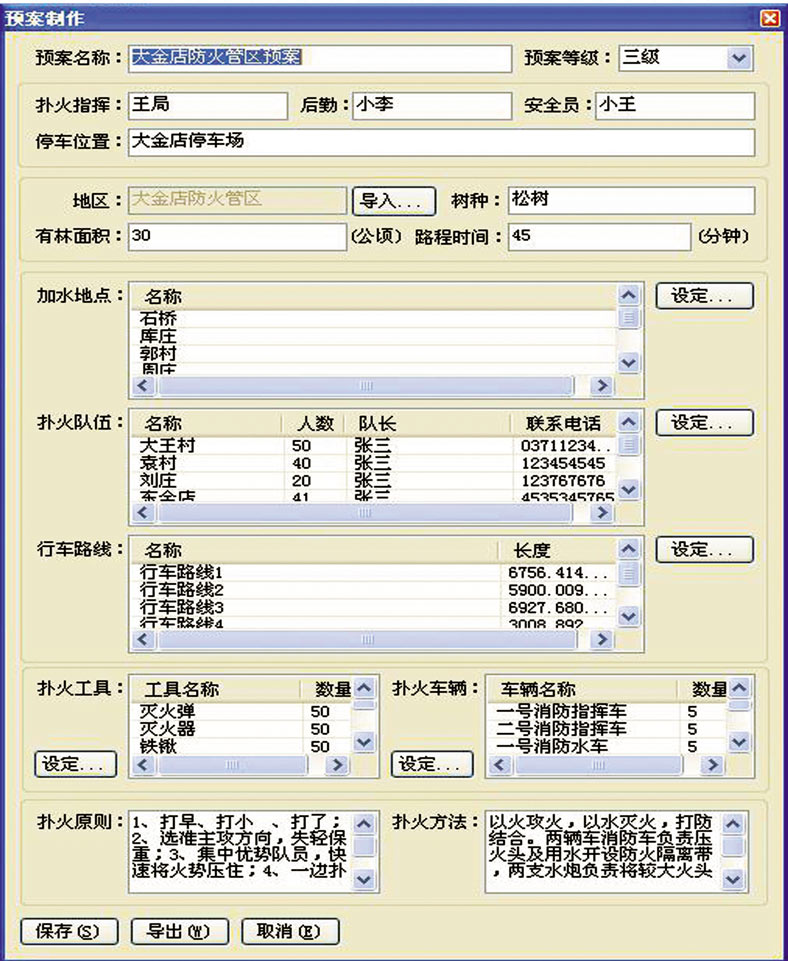The height and width of the screenshot is (961, 788).
Task: Click 队长 column header in 扑火队伍
Action: (427, 424)
